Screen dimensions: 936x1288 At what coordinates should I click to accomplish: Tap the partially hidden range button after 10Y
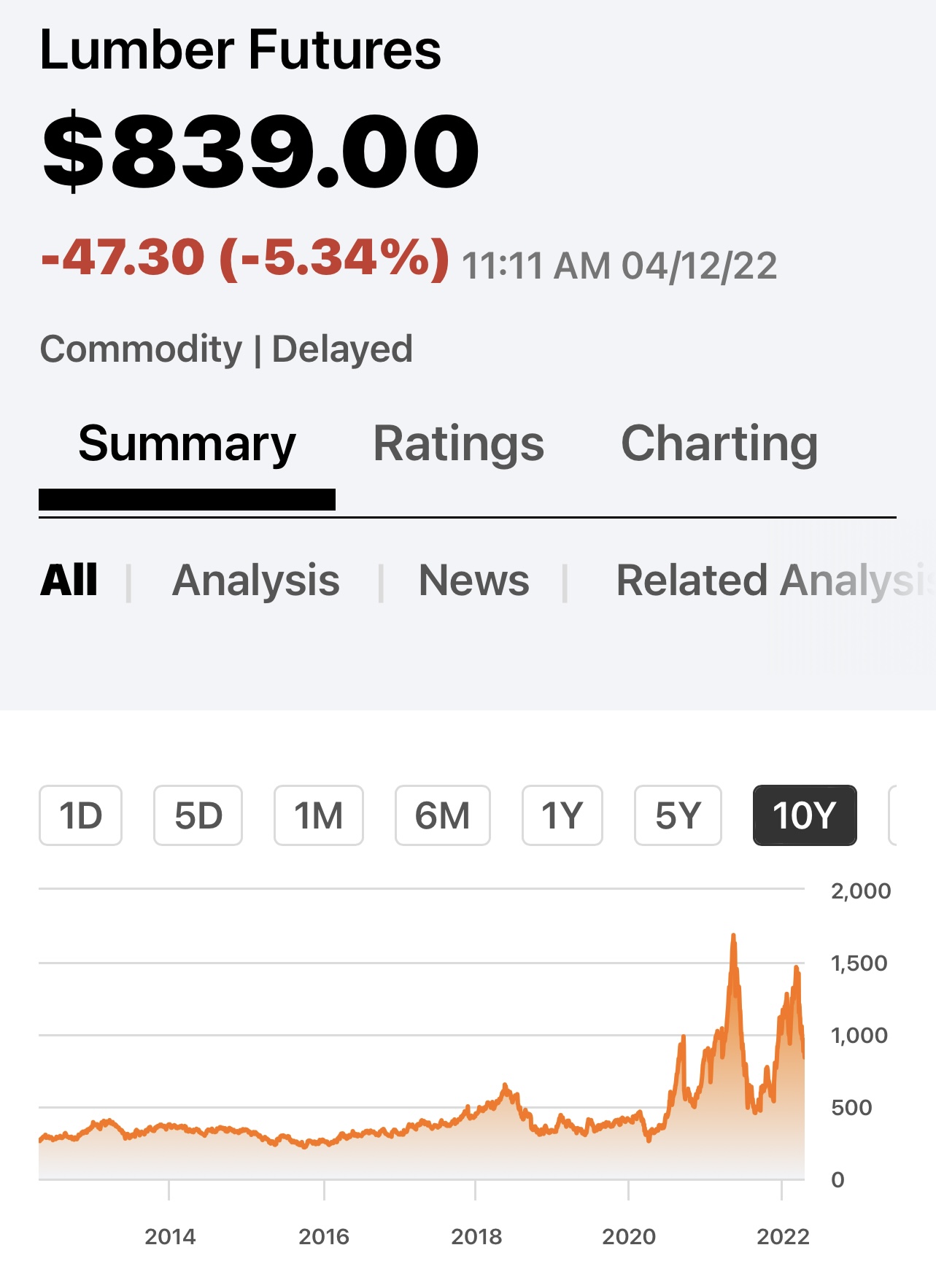[x=892, y=815]
